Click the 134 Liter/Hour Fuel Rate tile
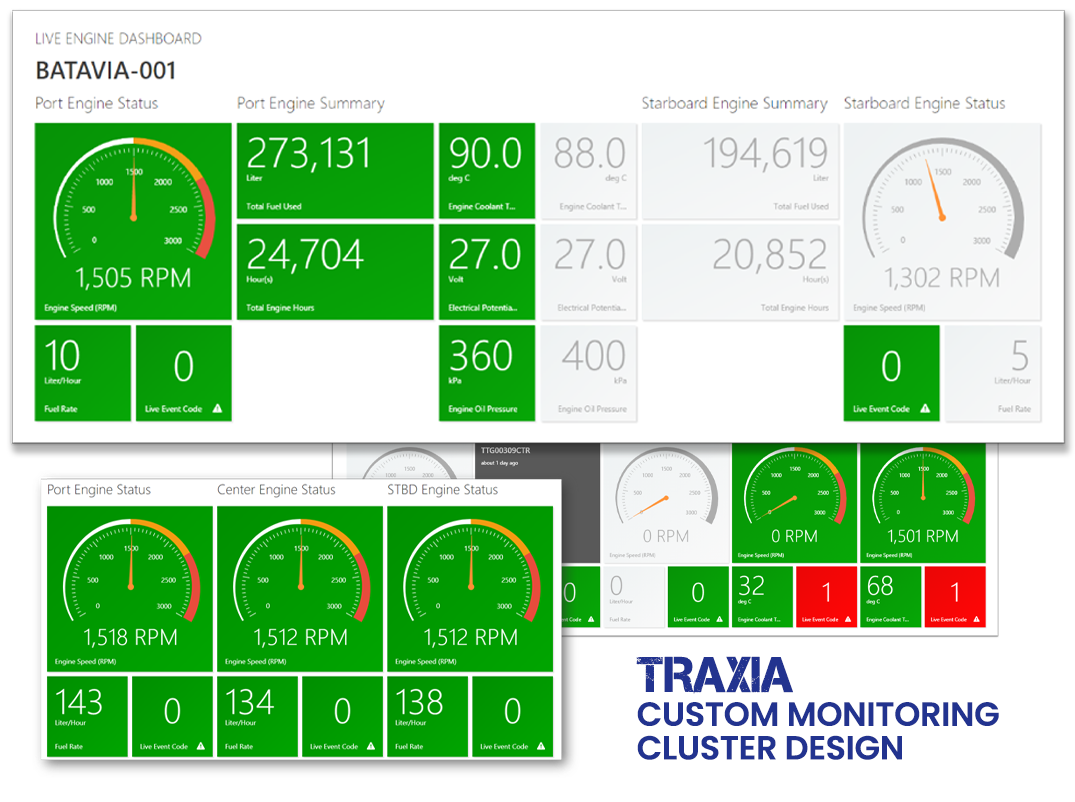The height and width of the screenshot is (802, 1075). pyautogui.click(x=256, y=717)
